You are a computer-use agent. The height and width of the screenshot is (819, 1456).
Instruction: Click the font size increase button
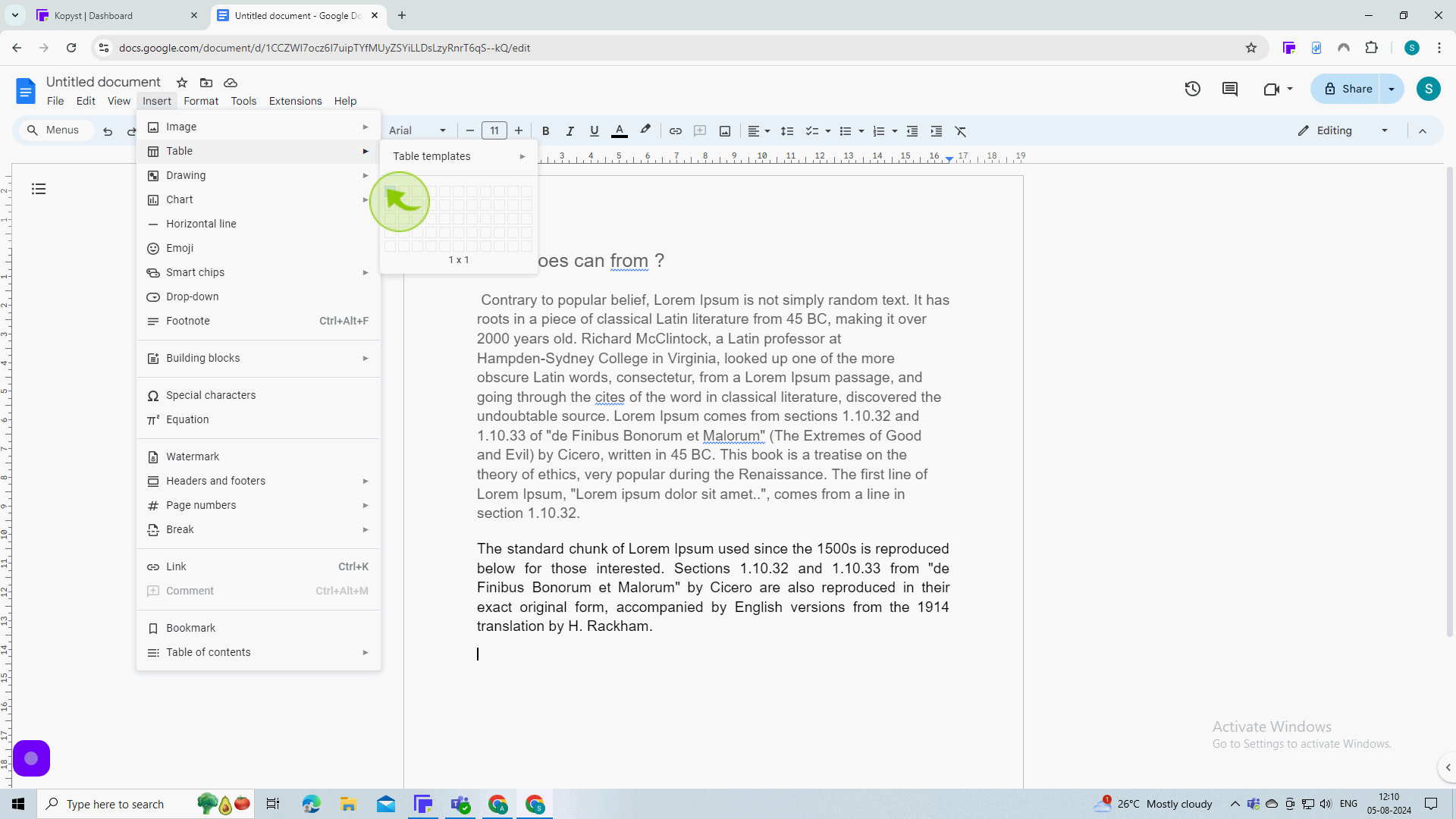pos(519,131)
